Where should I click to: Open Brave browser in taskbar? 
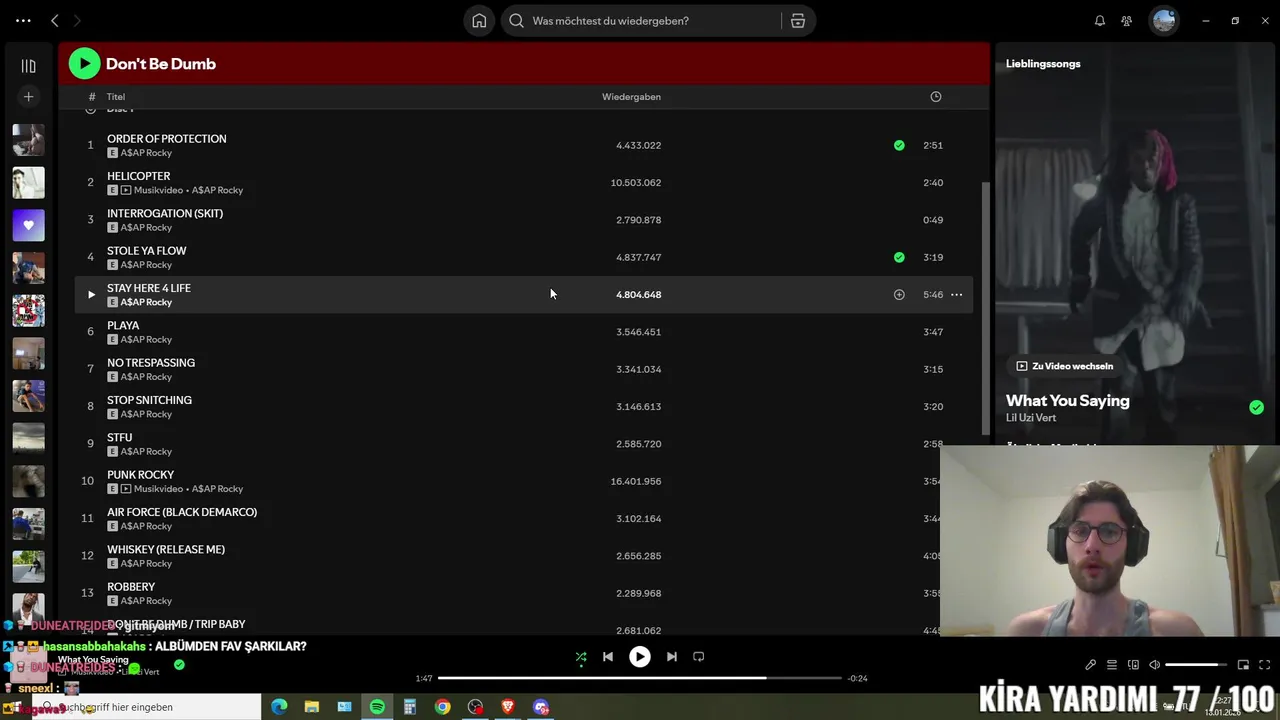pos(508,707)
